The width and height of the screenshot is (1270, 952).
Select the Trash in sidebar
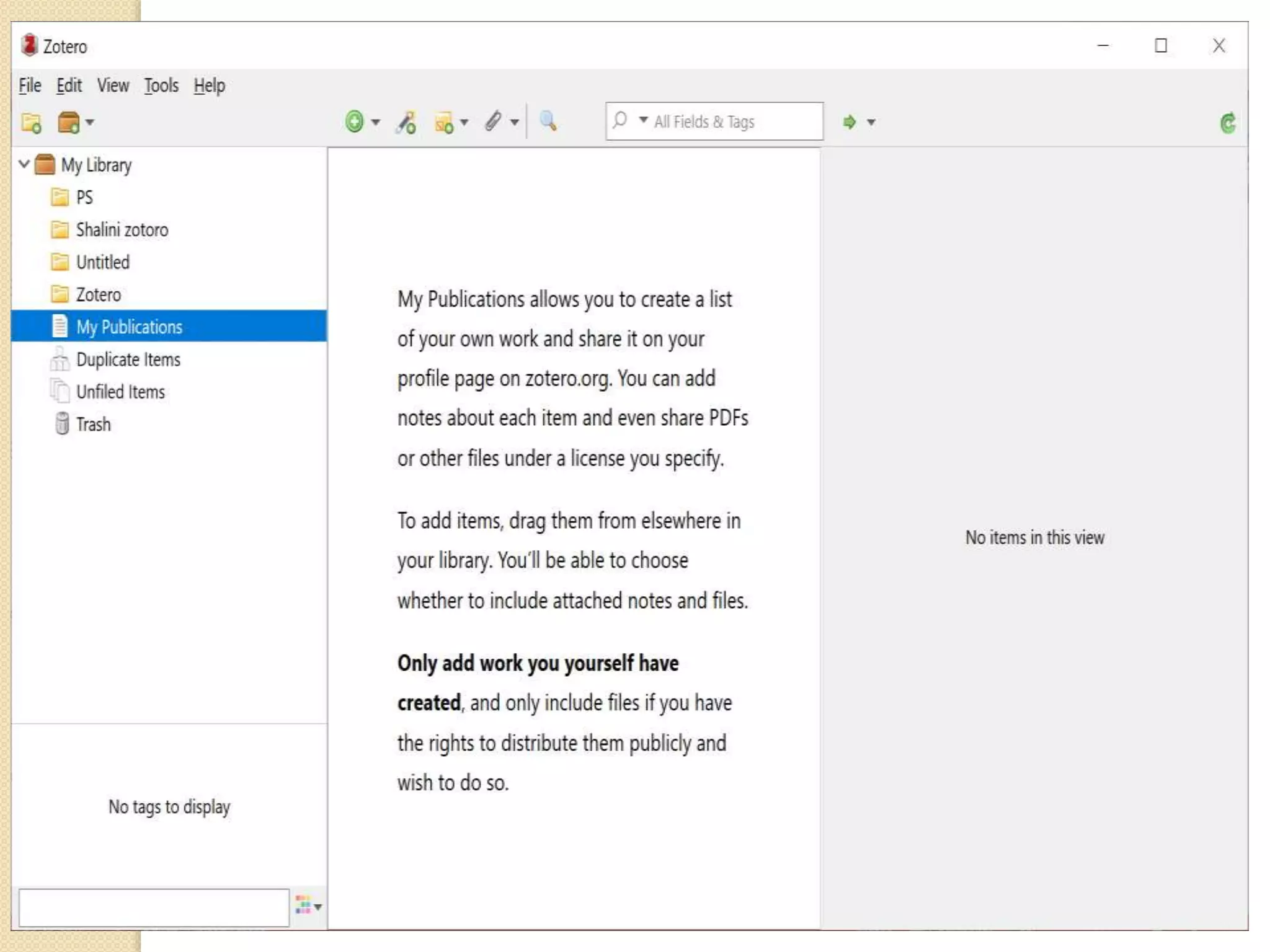point(93,425)
